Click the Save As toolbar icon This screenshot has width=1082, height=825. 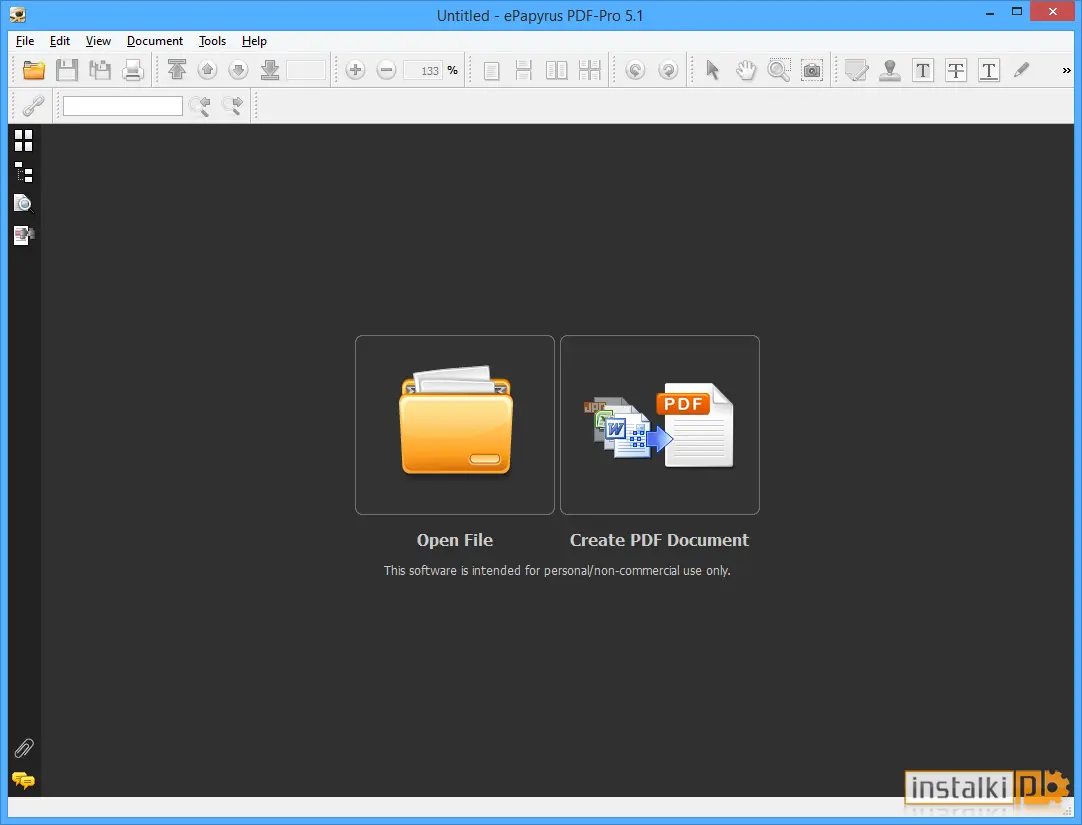100,70
